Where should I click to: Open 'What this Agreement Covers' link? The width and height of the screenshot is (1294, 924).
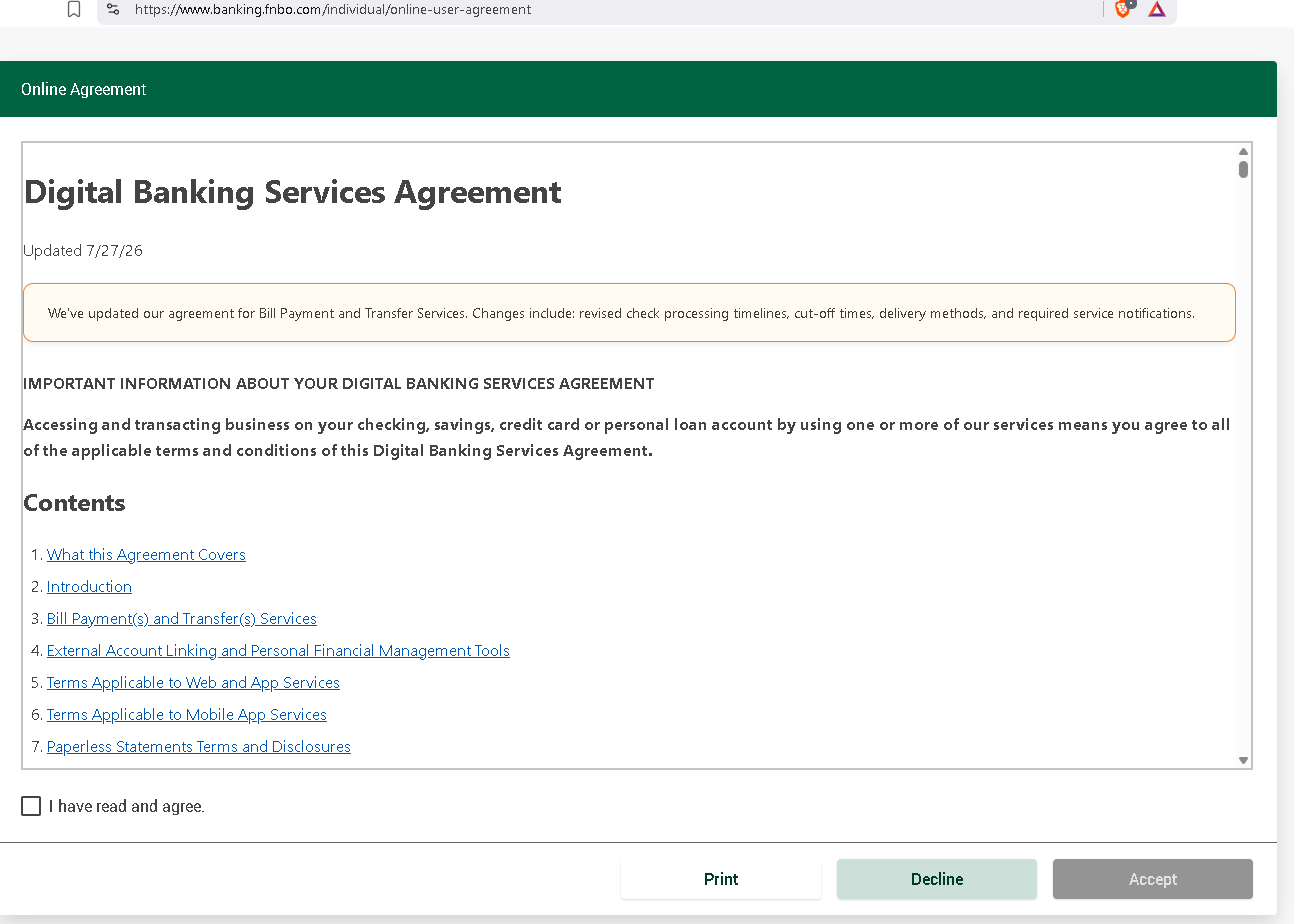(146, 555)
